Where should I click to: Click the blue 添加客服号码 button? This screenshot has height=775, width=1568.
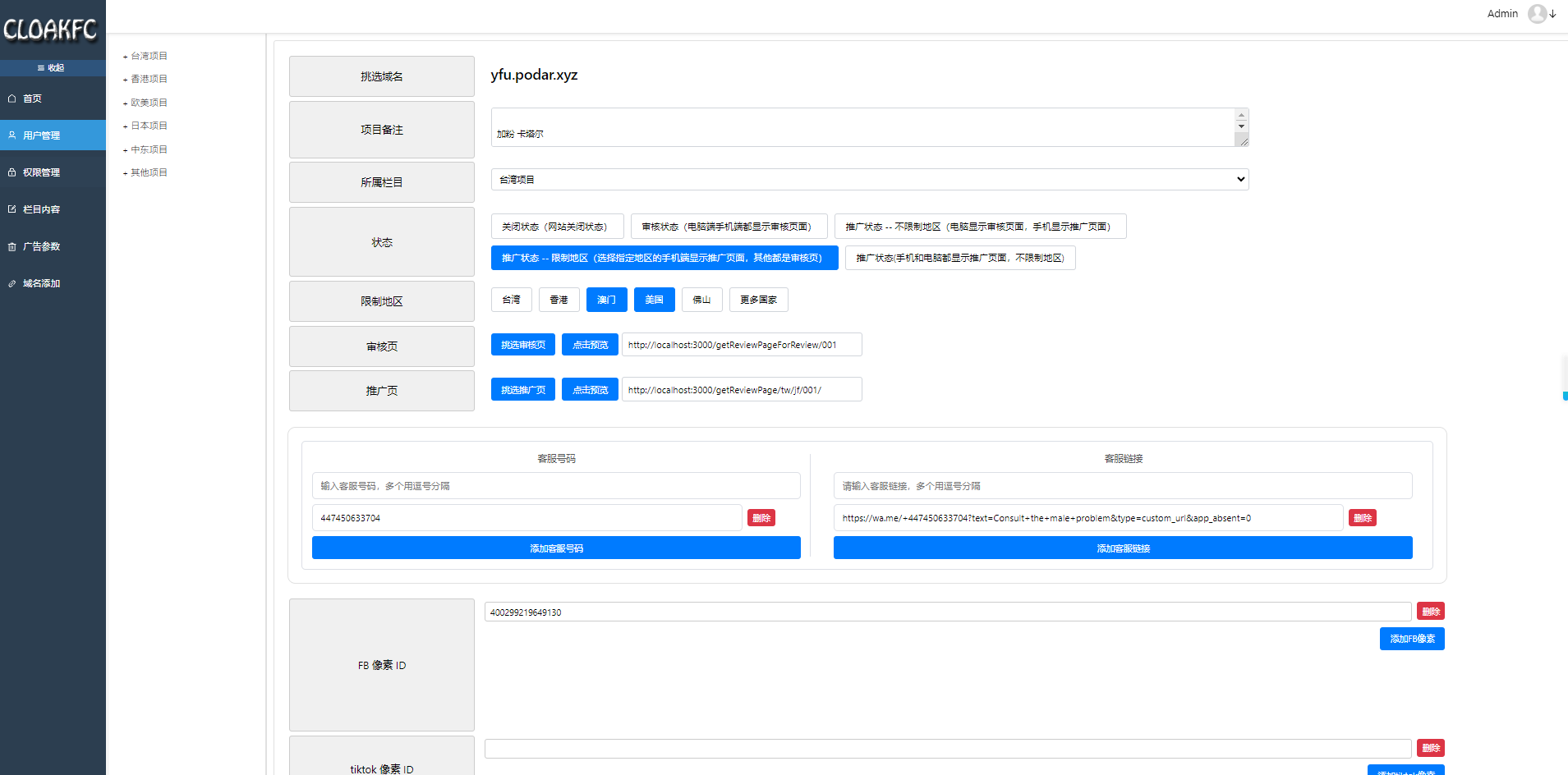coord(555,548)
